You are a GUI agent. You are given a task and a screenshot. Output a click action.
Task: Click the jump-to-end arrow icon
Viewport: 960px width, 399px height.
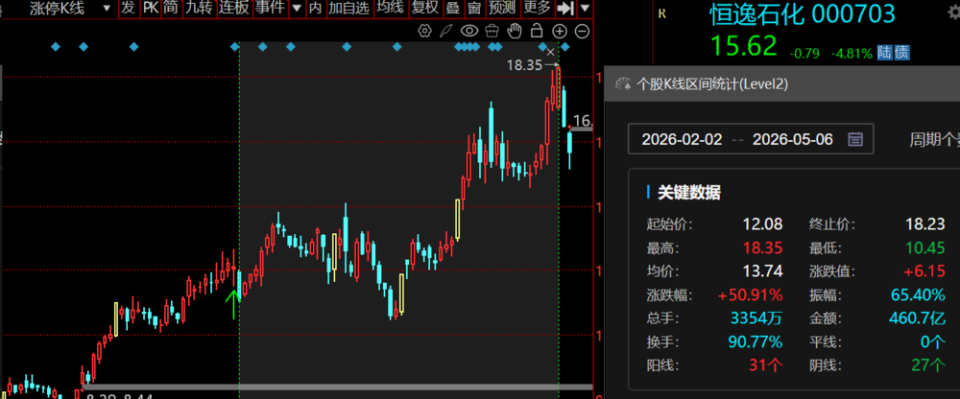pyautogui.click(x=565, y=9)
